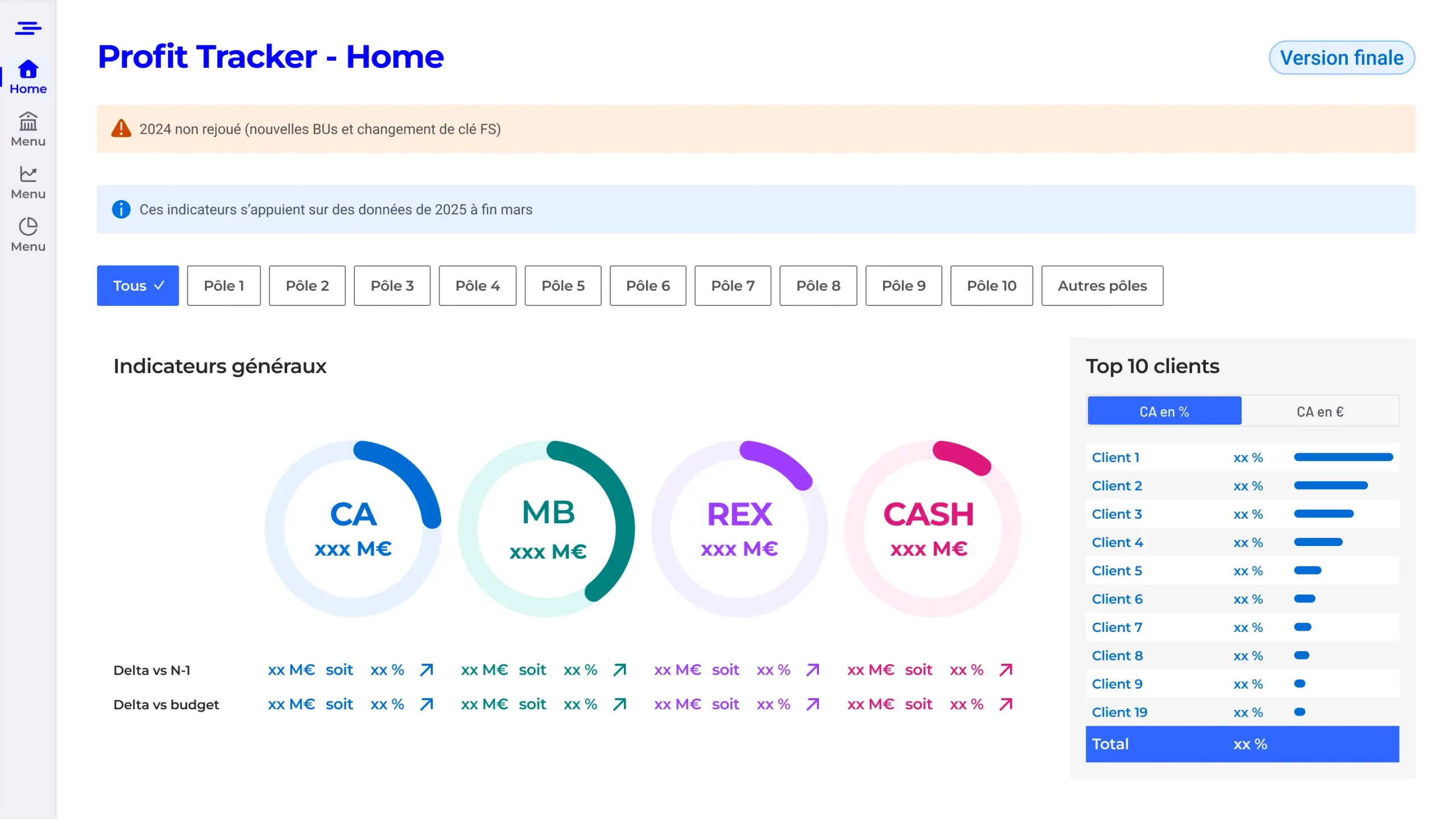The width and height of the screenshot is (1456, 819).
Task: Select the Pôle 10 filter
Action: (991, 286)
